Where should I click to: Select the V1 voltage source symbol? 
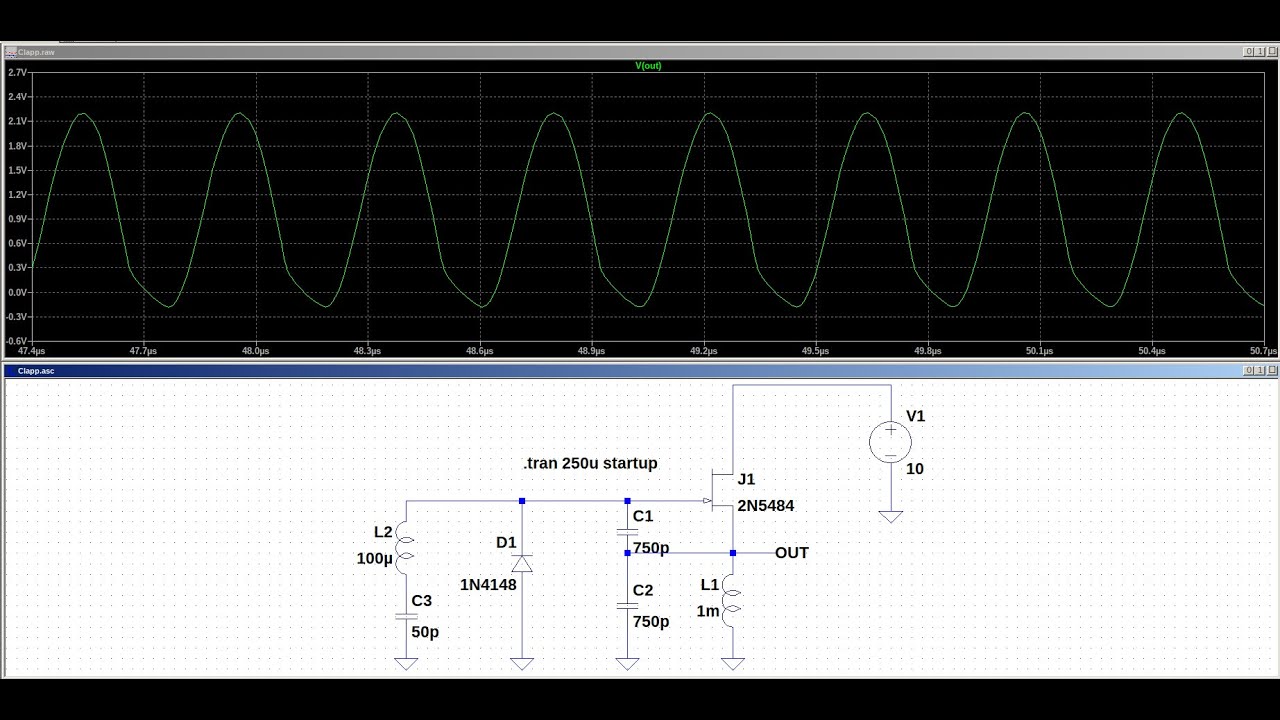[x=890, y=442]
